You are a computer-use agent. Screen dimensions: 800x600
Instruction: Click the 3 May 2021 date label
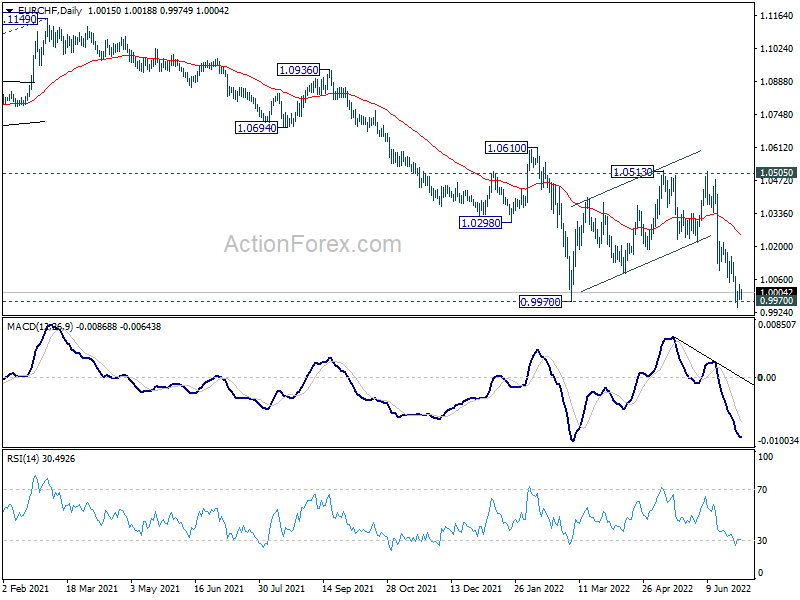coord(155,588)
